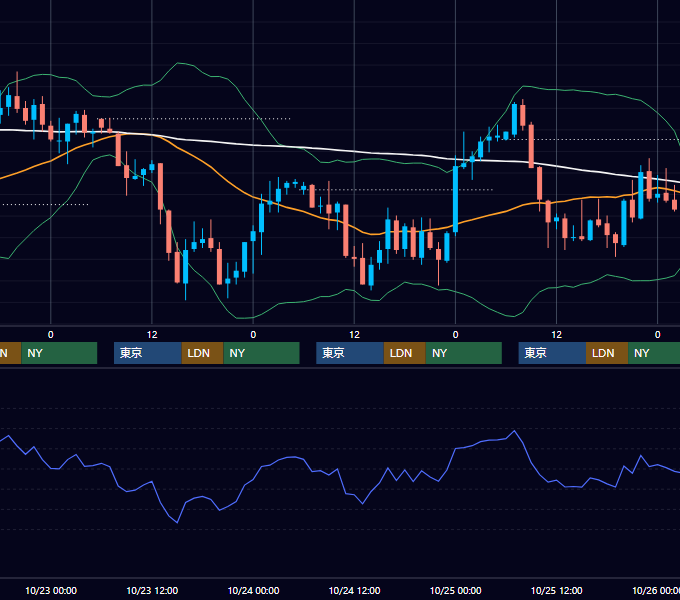This screenshot has height=600, width=680.
Task: Click the tall blue candle at 10/25 00:00
Action: pyautogui.click(x=455, y=199)
